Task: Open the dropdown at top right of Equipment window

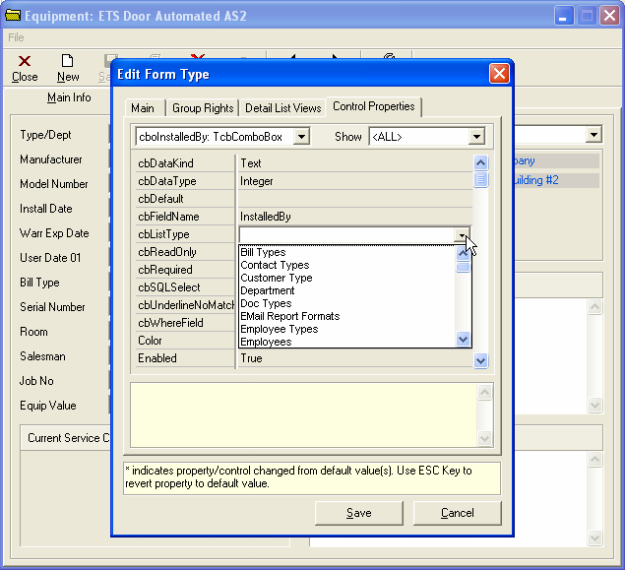Action: (x=594, y=135)
